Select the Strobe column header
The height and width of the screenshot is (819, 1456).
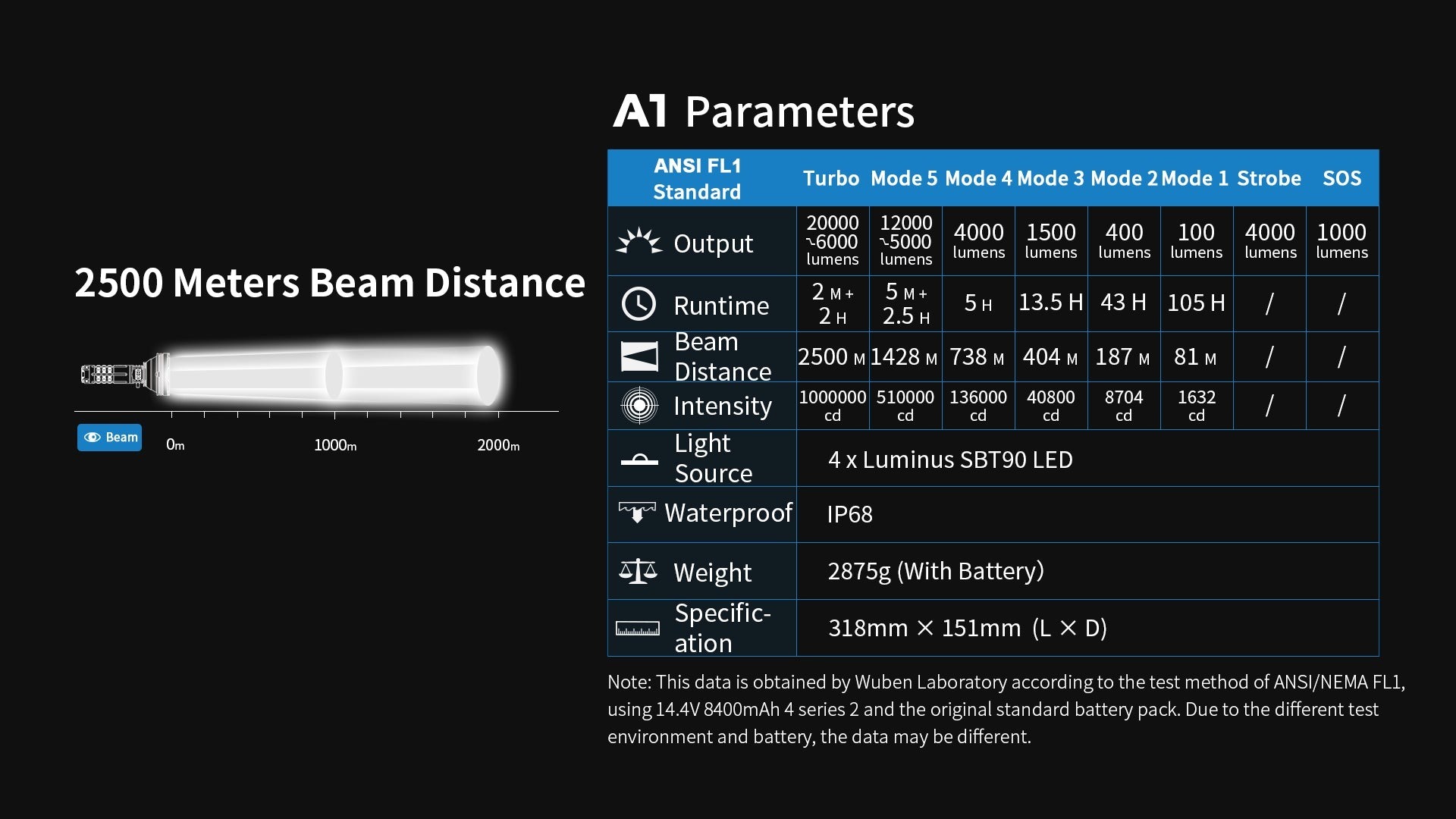pos(1269,178)
